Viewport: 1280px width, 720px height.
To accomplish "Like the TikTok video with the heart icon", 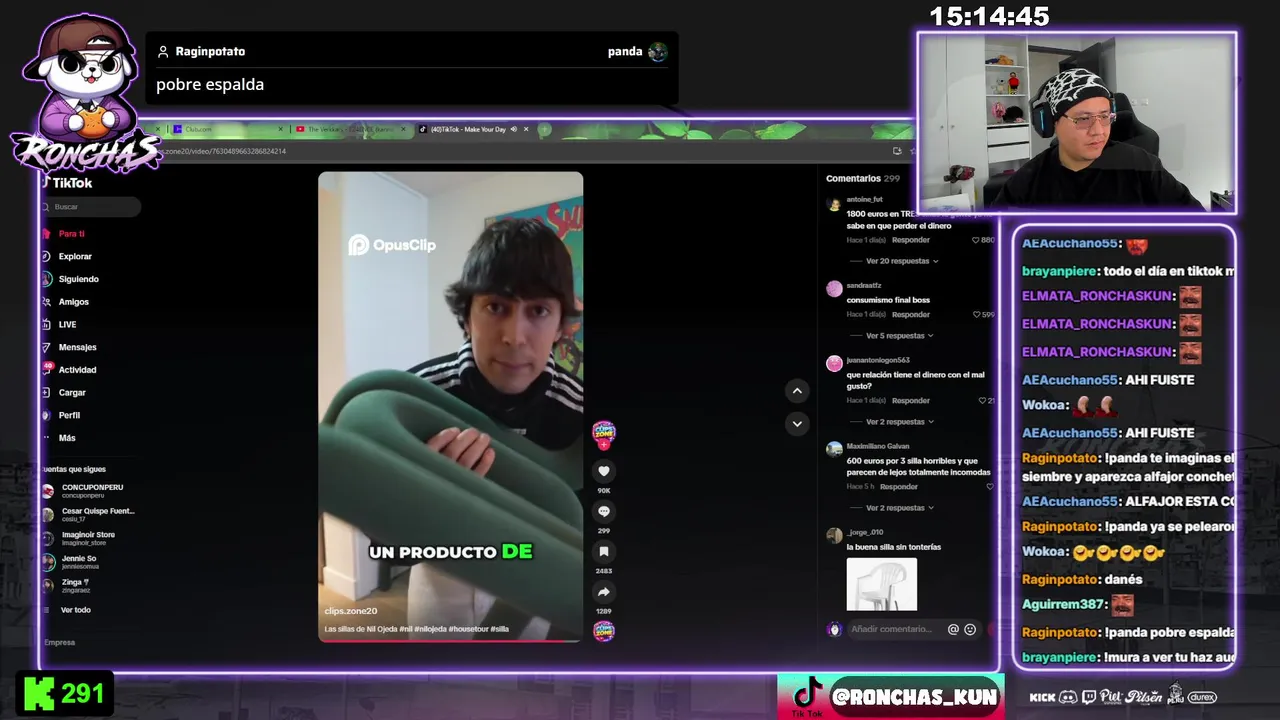I will [604, 471].
